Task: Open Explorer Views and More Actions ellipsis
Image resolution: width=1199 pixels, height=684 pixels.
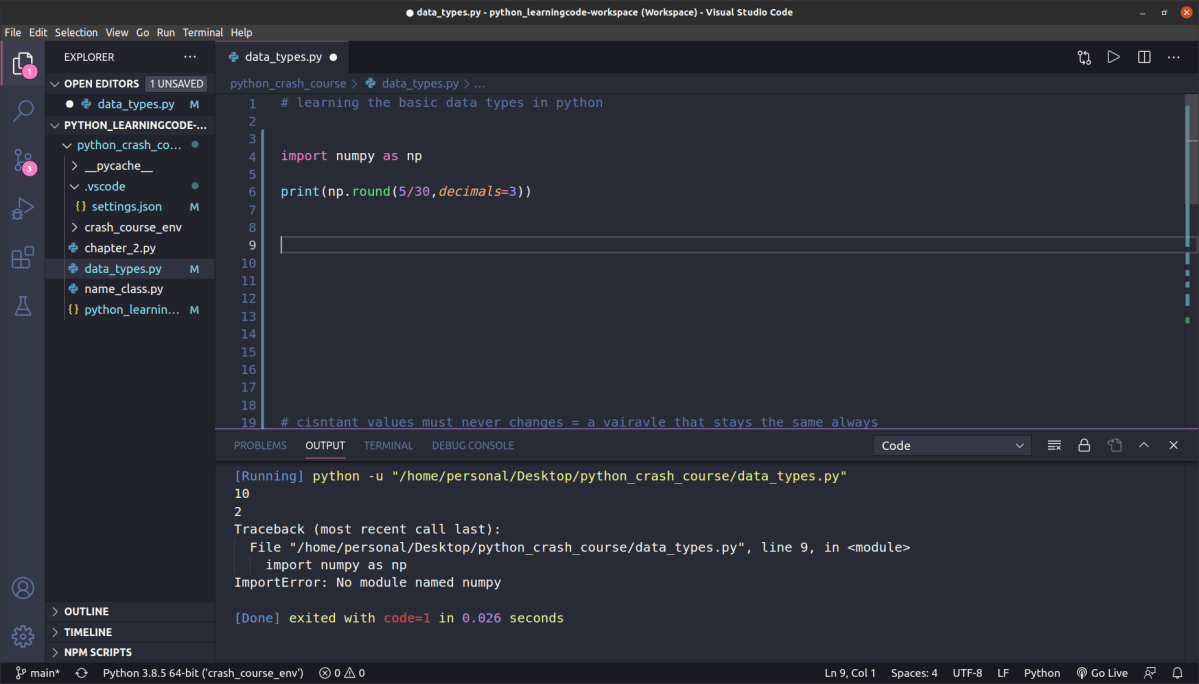Action: coord(190,57)
